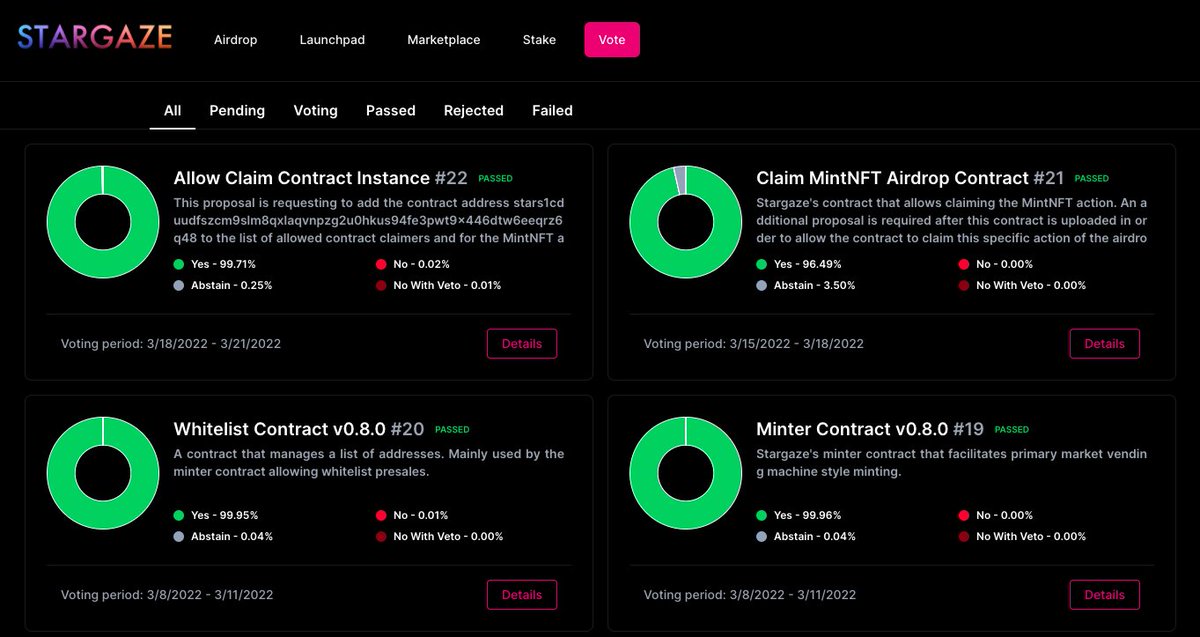1200x637 pixels.
Task: Open Details for proposal #22
Action: 522,343
